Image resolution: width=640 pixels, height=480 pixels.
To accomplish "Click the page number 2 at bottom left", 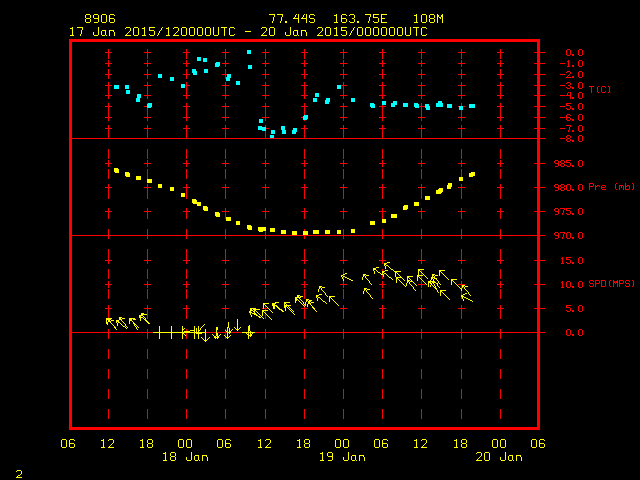I will pyautogui.click(x=19, y=474).
